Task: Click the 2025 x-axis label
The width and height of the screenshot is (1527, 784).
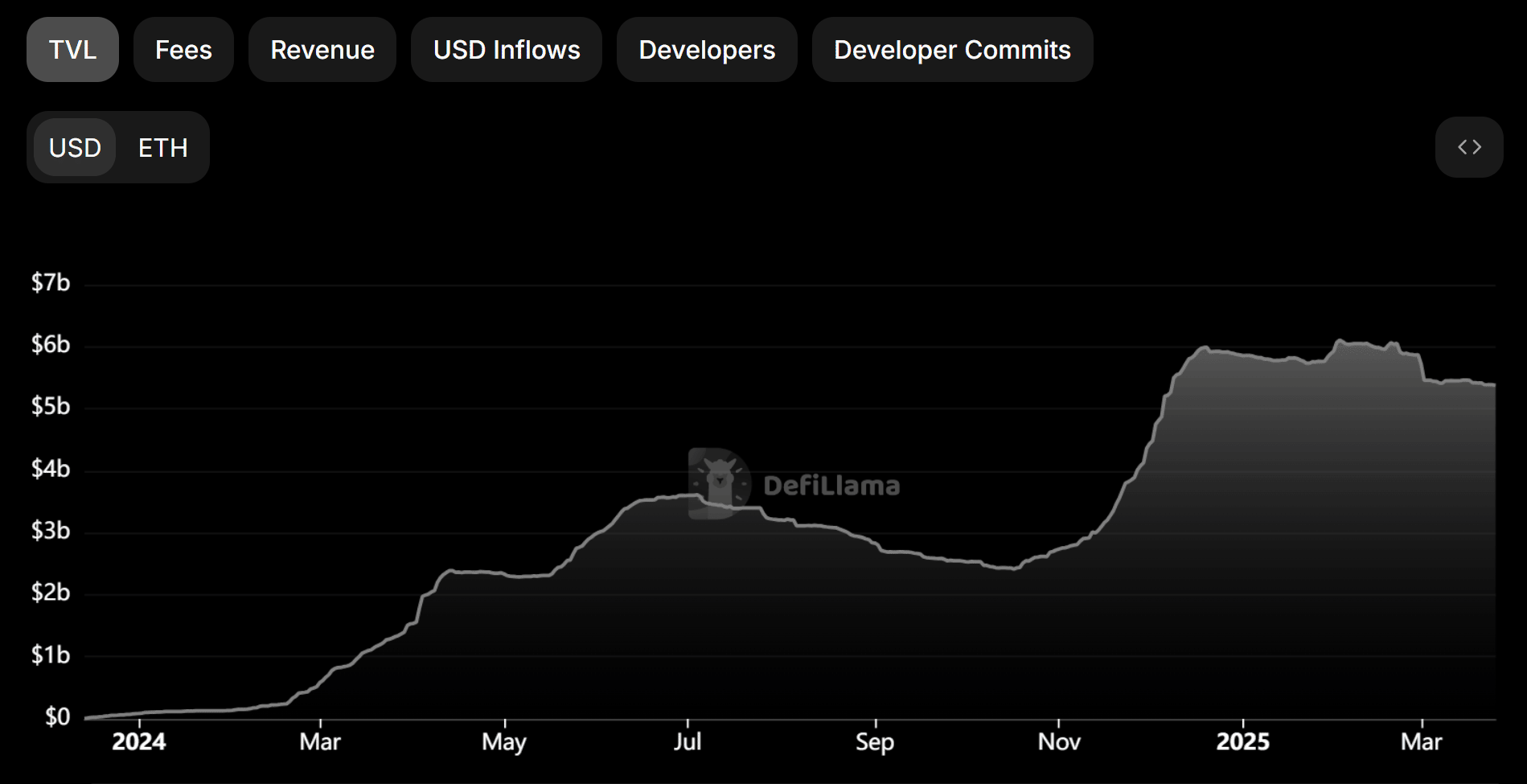Action: coord(1243,741)
